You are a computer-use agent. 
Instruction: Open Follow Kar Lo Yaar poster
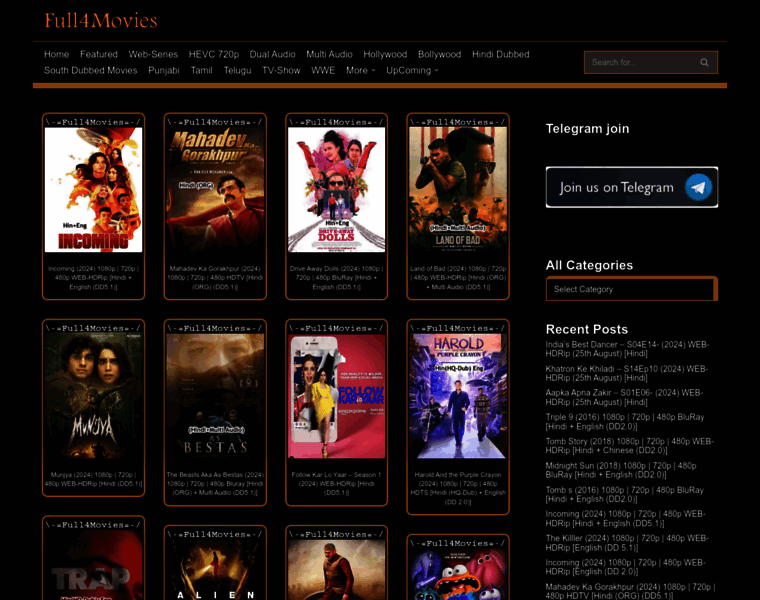336,395
